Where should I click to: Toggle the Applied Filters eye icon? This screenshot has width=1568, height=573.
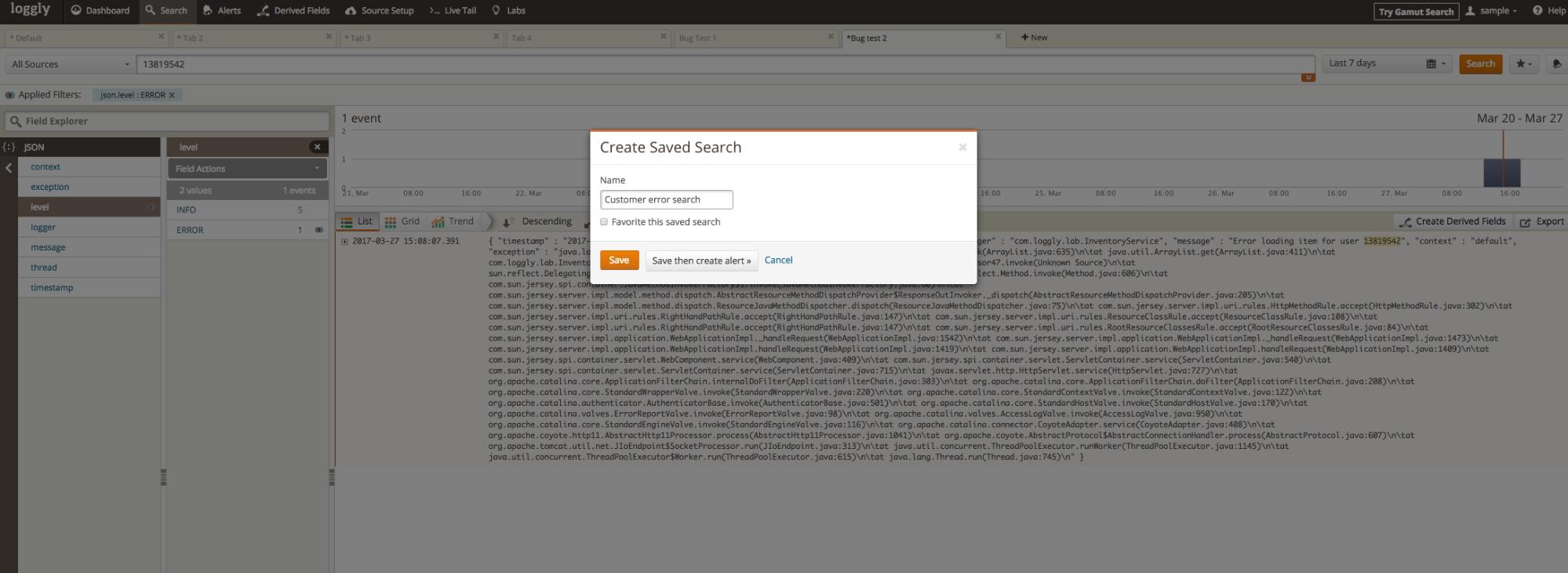(10, 95)
